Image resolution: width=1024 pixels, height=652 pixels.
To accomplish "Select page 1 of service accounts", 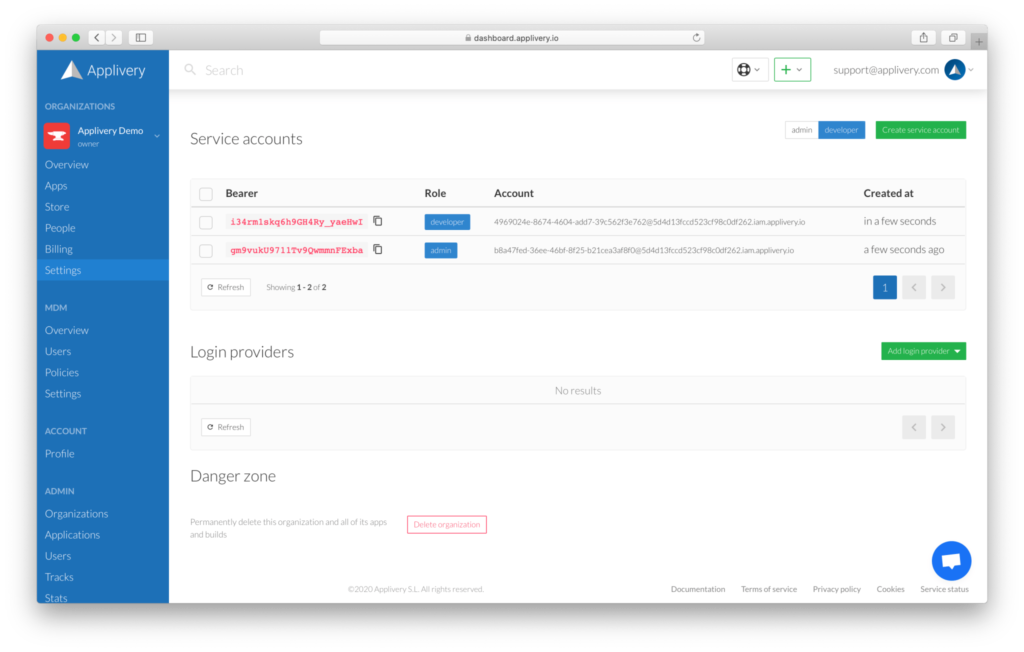I will pos(884,287).
